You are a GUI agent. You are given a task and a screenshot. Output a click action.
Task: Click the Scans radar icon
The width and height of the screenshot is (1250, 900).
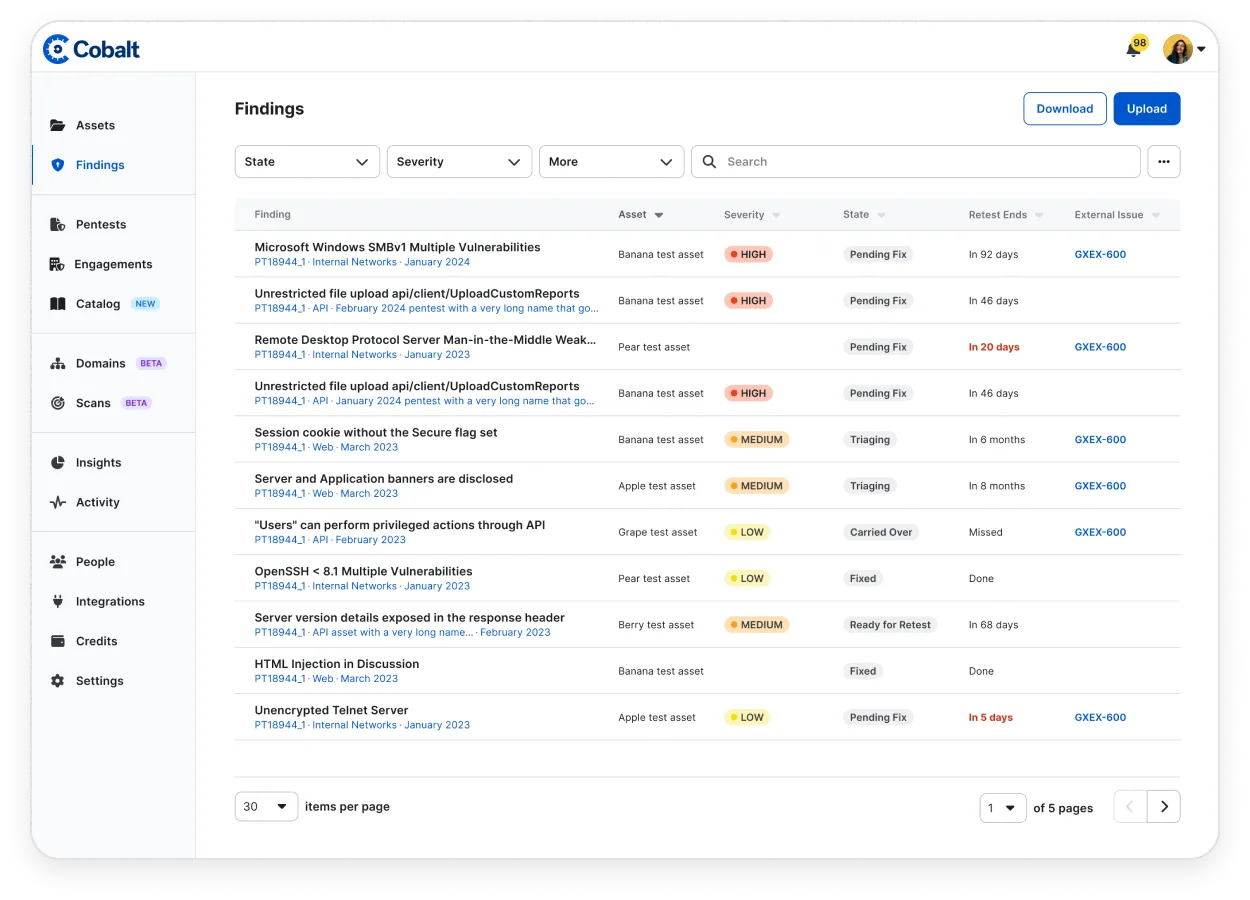coord(58,403)
